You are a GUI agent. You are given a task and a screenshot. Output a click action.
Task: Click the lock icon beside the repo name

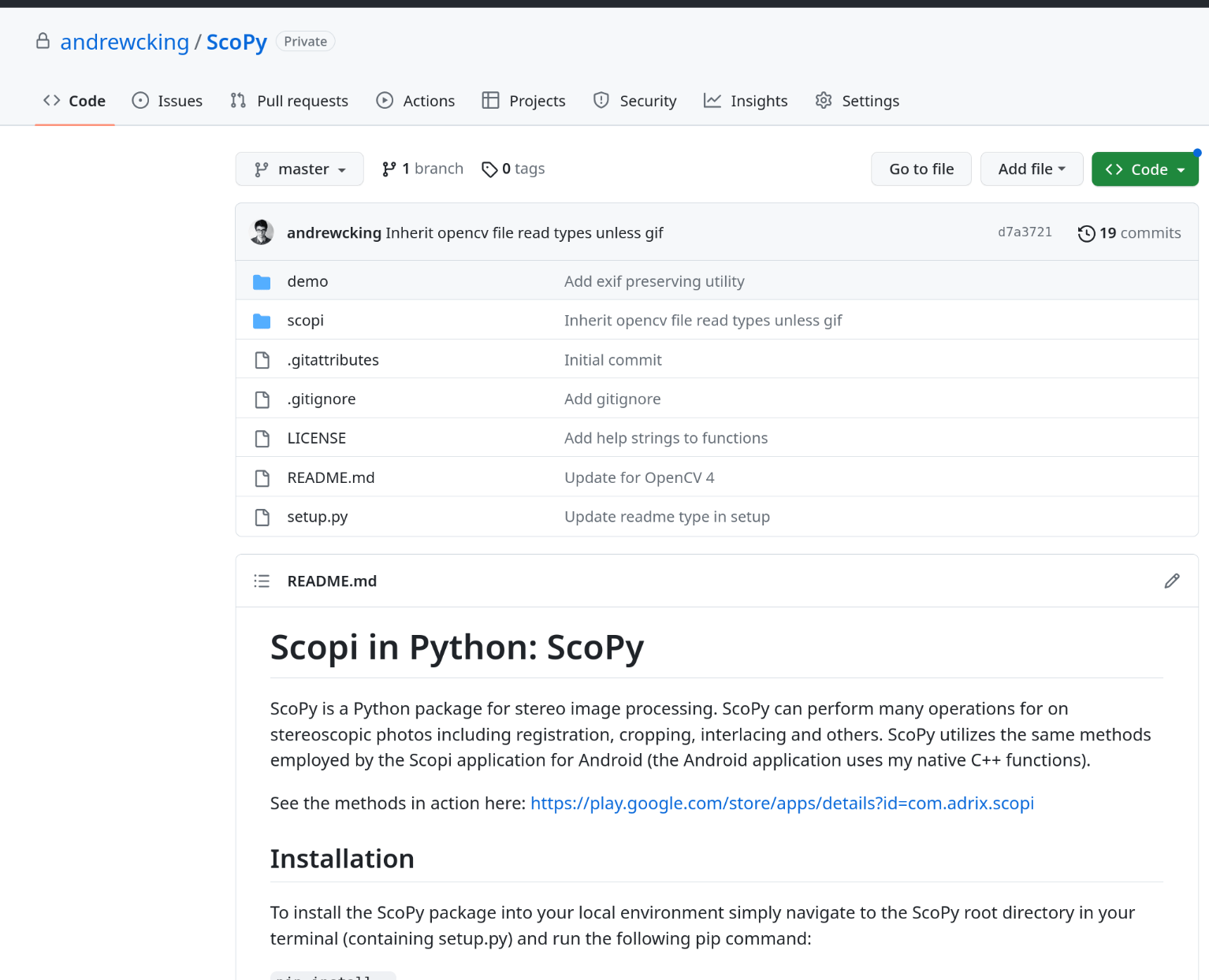tap(43, 41)
